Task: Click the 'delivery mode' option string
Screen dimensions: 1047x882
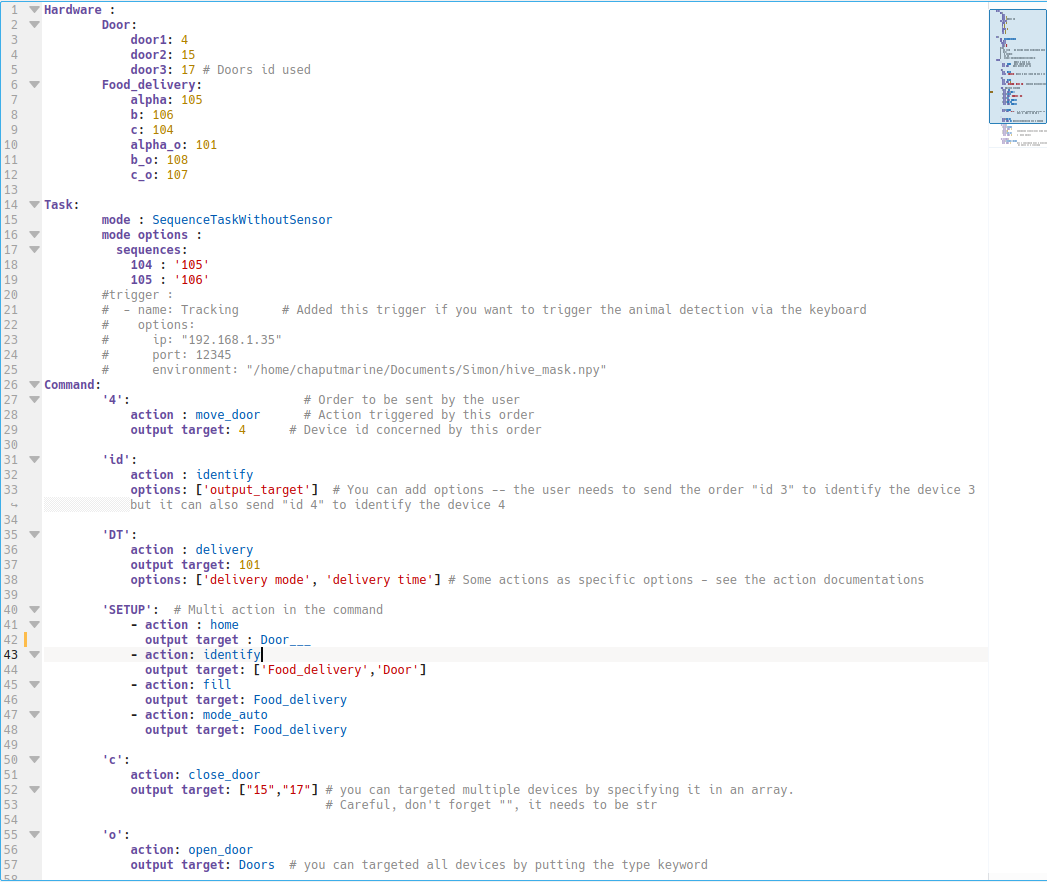Action: click(x=256, y=580)
